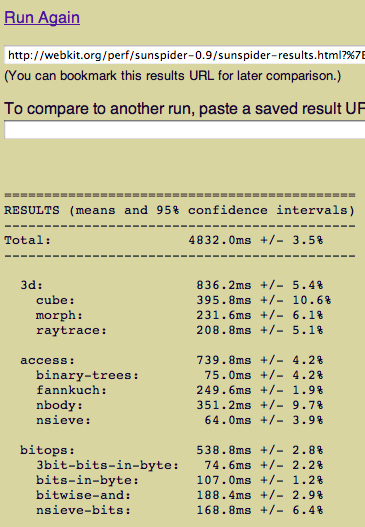
Task: Click the Run Again link
Action: coord(42,17)
